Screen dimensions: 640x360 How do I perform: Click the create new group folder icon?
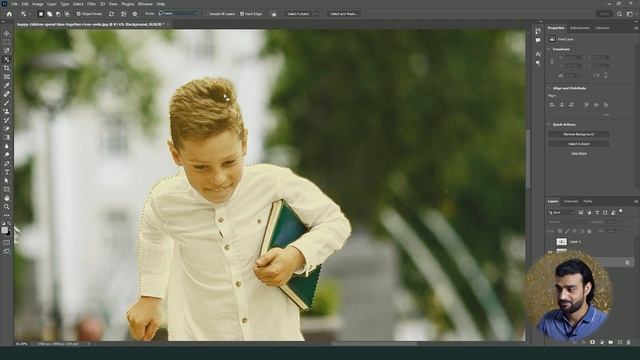pos(611,342)
